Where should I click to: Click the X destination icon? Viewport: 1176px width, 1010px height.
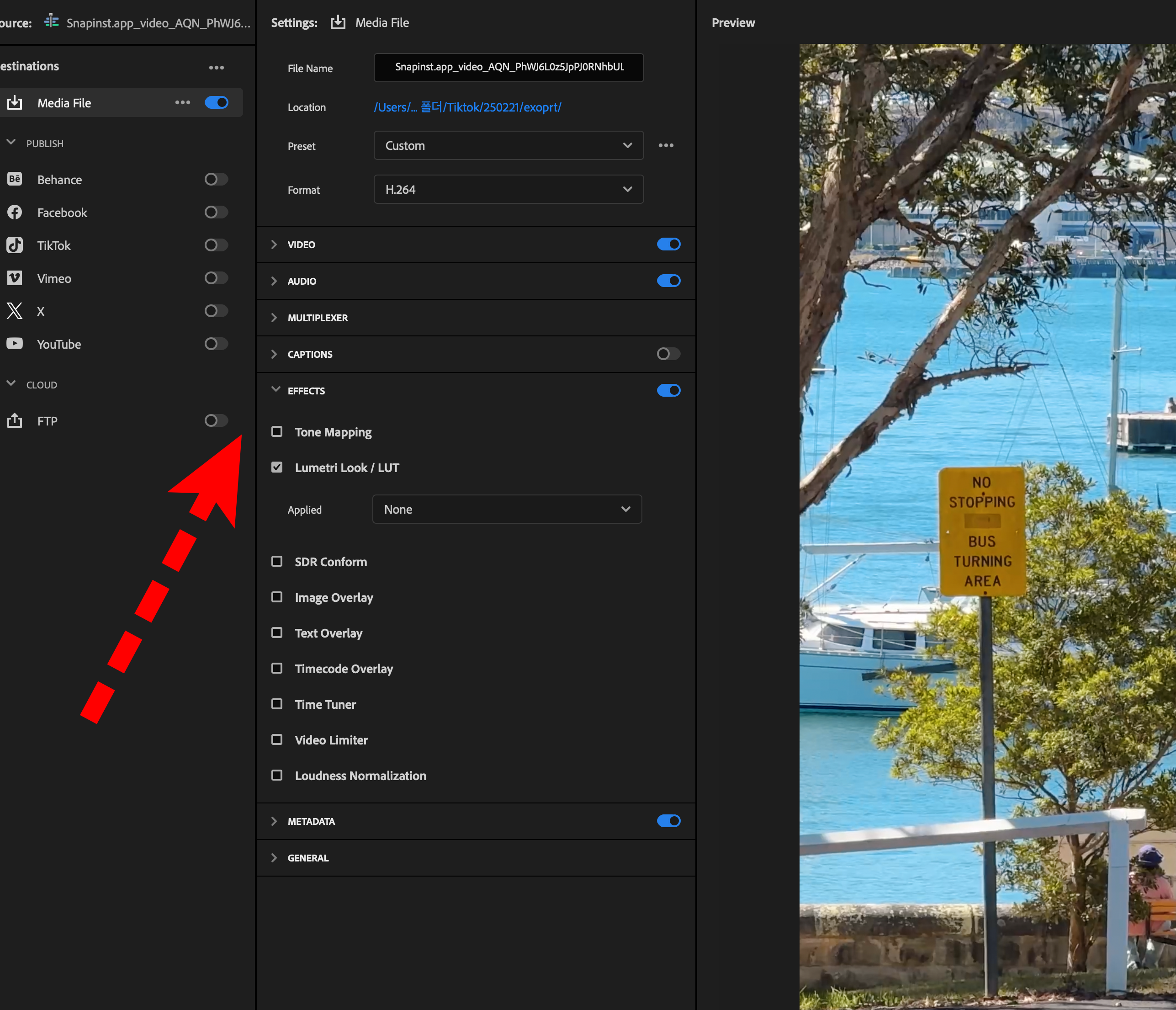pos(14,311)
